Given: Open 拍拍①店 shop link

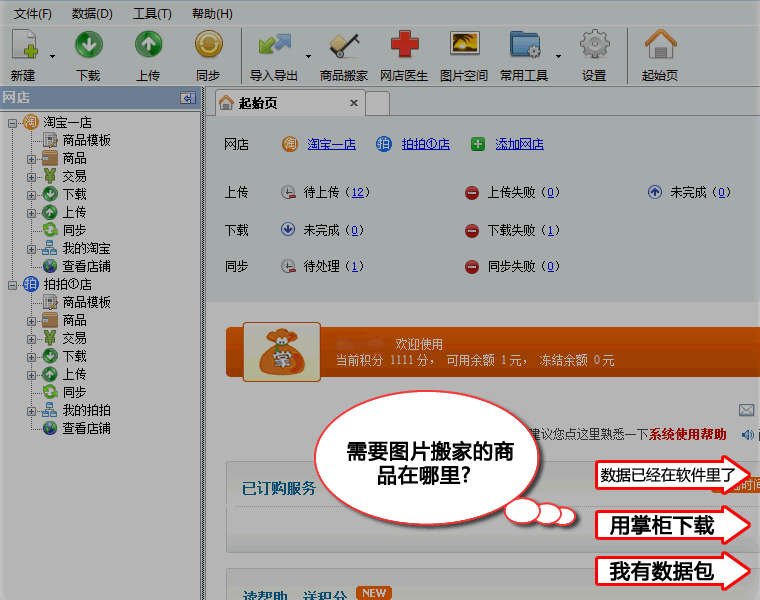Looking at the screenshot, I should point(425,144).
